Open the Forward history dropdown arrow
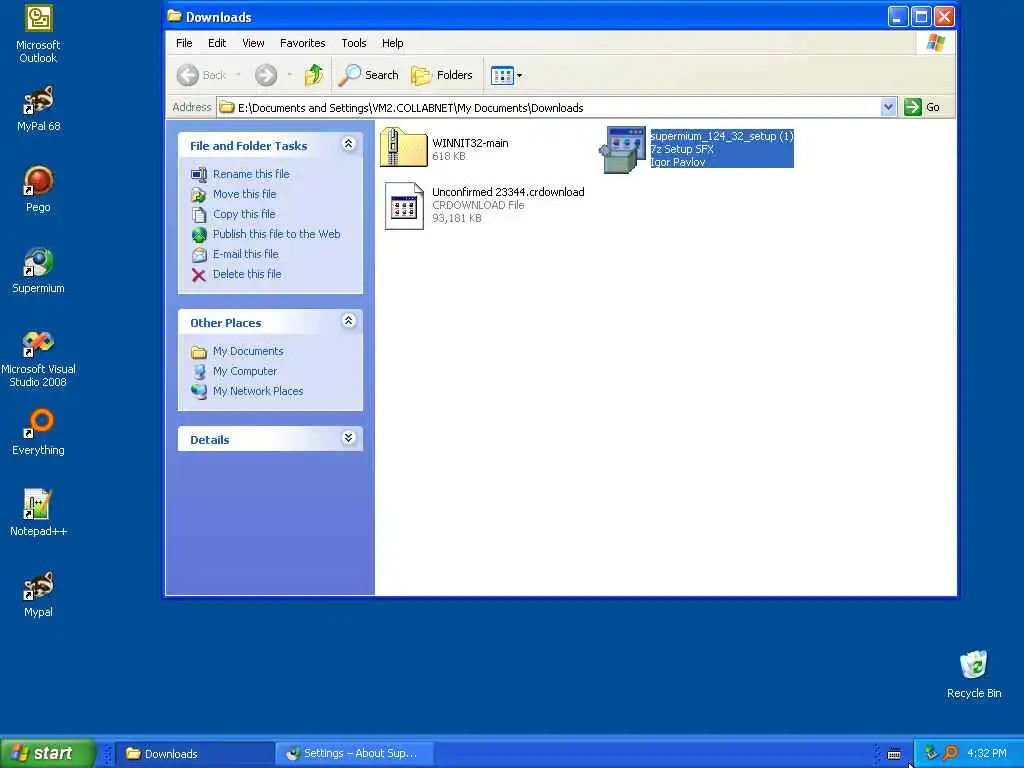Screen dimensions: 1024x768 pos(289,75)
